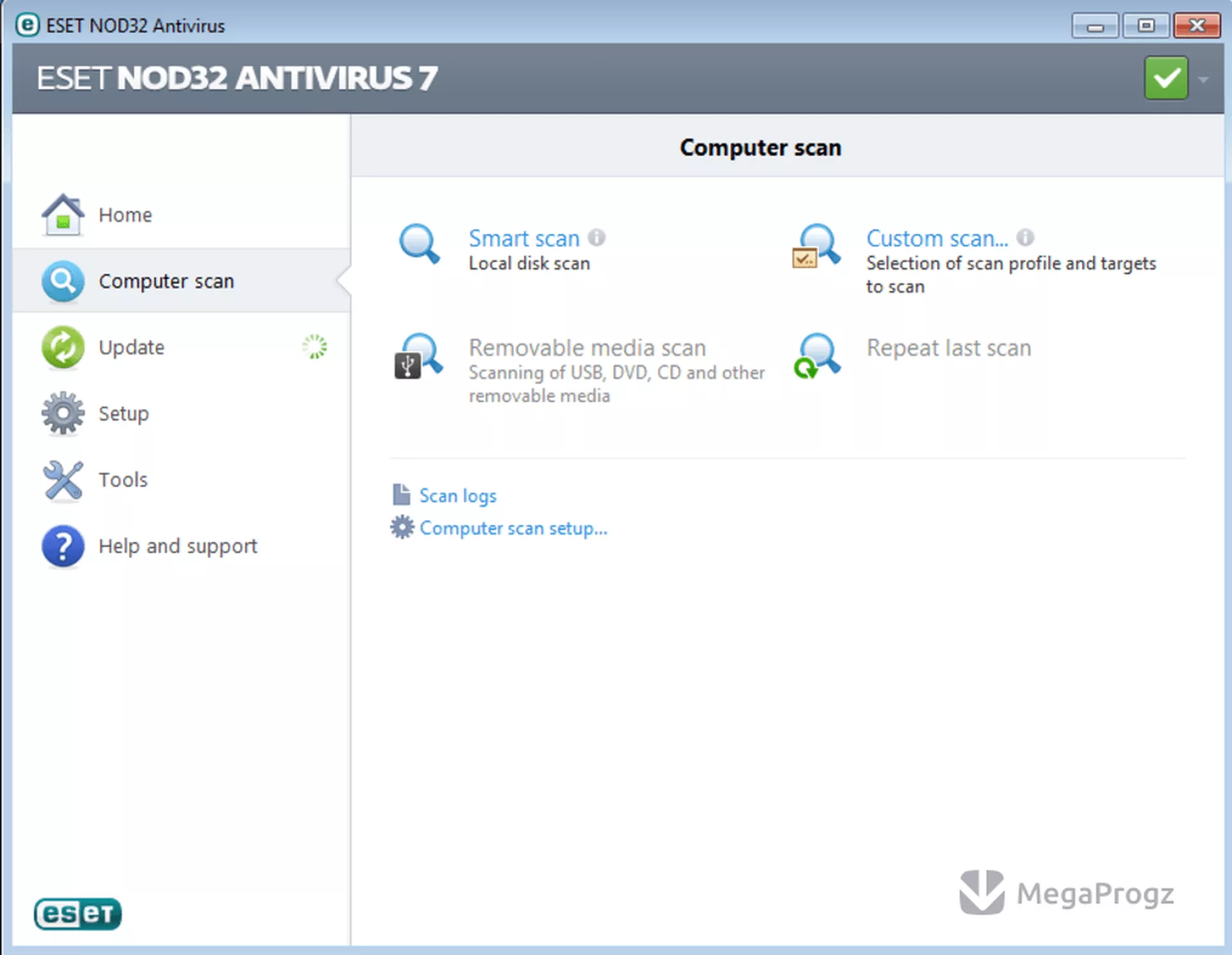Go to the Update section label
Screen dimensions: 1232x955
pos(132,347)
